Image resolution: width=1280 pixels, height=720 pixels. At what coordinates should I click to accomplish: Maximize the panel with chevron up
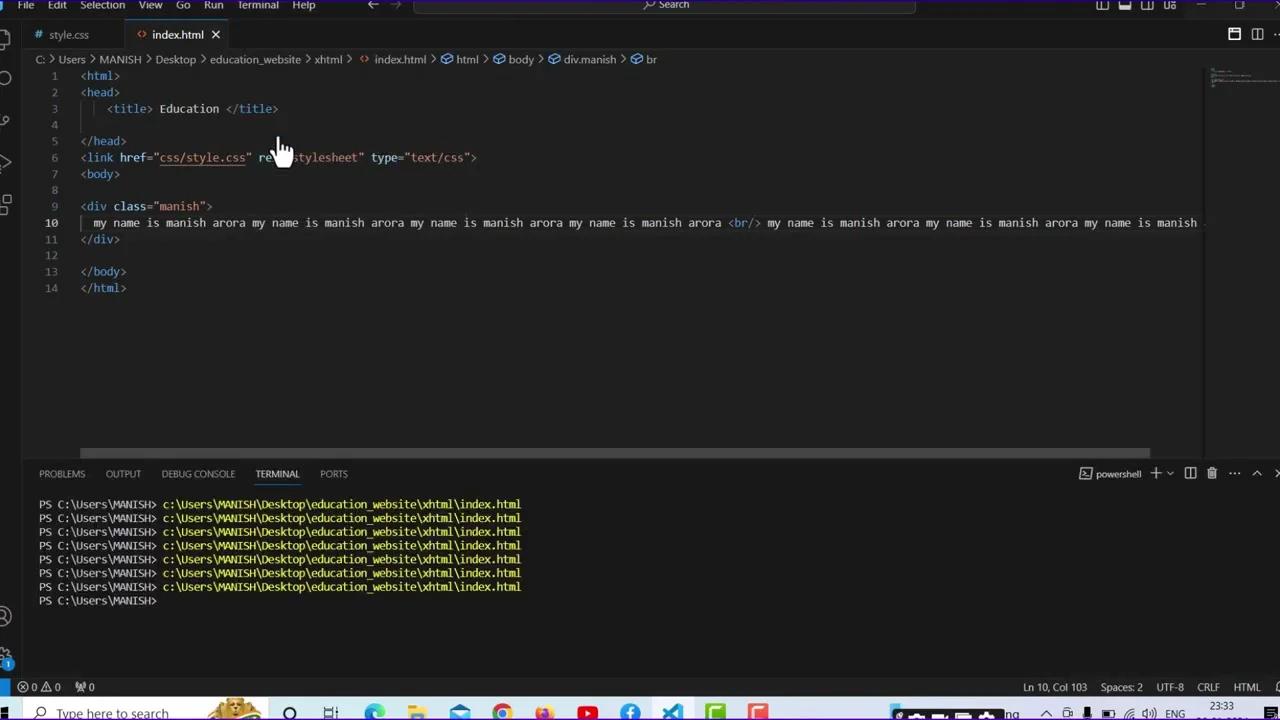click(1257, 473)
